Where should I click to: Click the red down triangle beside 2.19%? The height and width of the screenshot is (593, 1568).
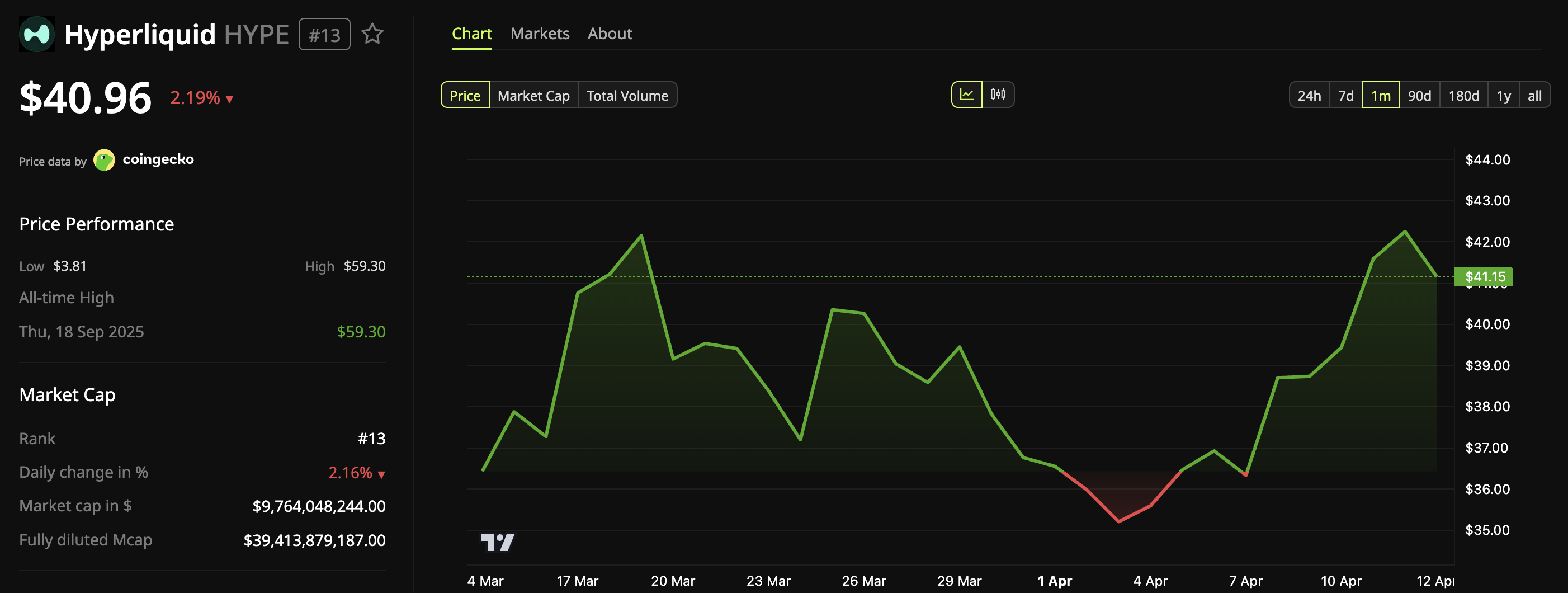[x=228, y=98]
